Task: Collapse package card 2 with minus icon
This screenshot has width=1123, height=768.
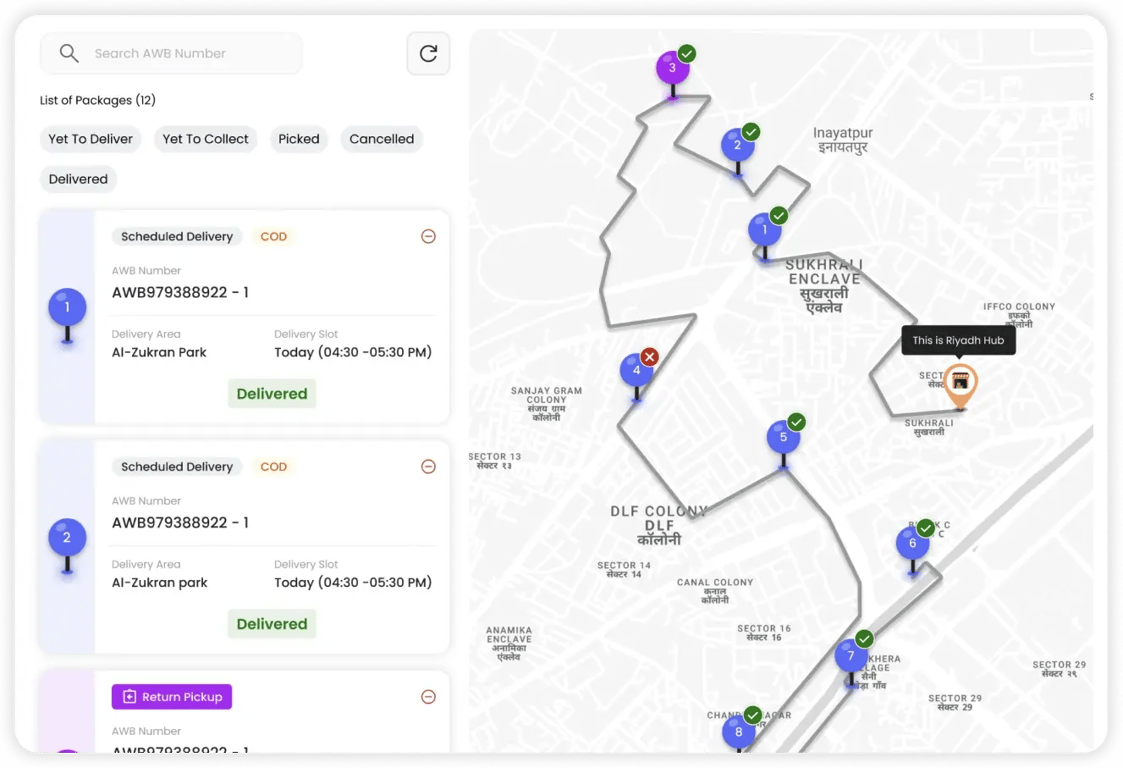Action: pos(428,466)
